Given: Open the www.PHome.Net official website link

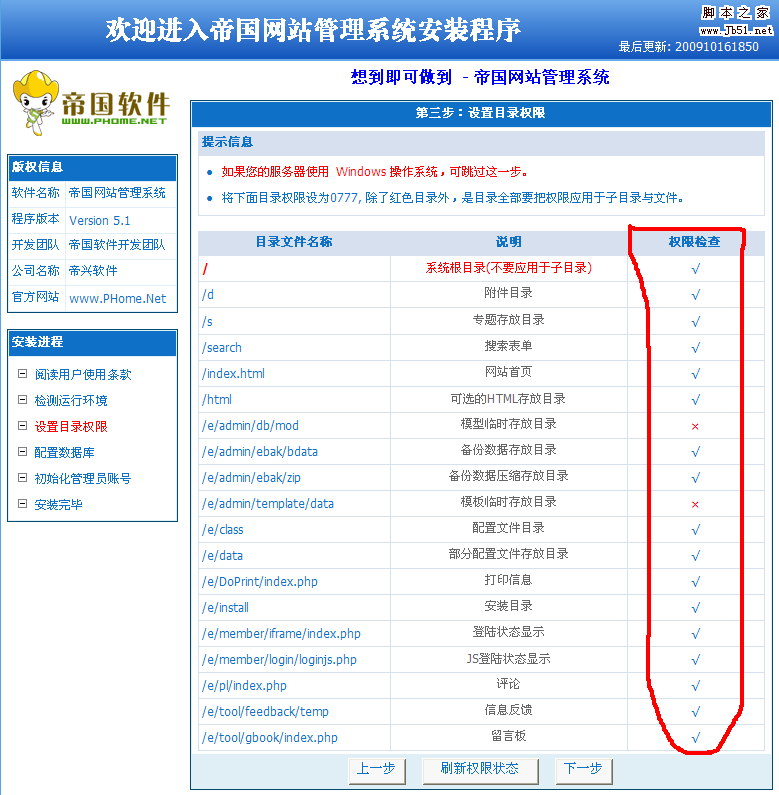Looking at the screenshot, I should point(118,299).
